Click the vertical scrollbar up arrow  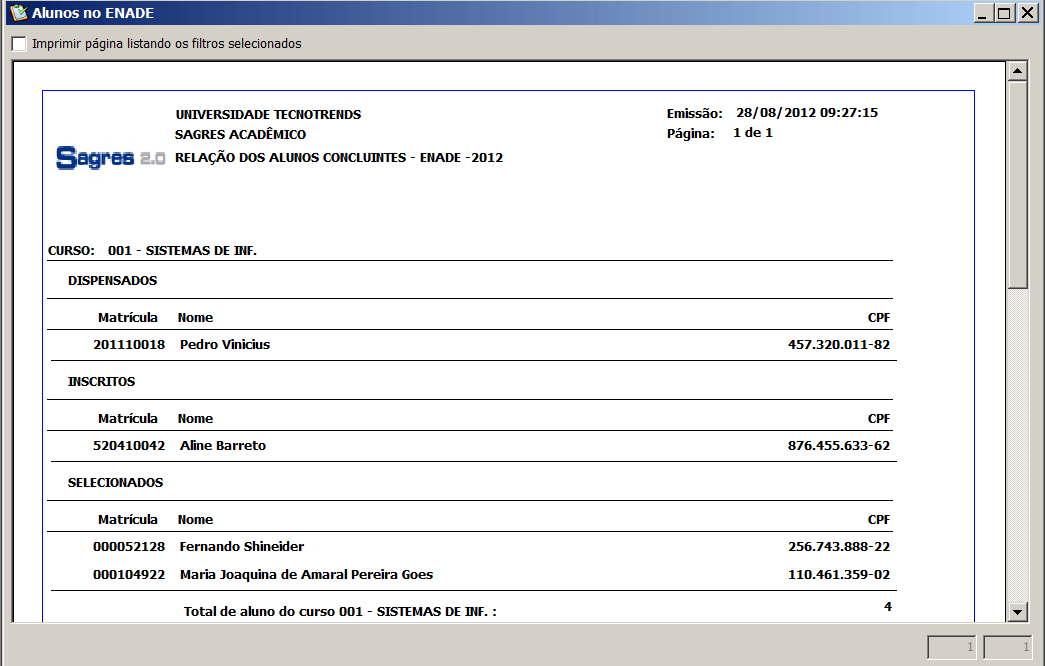pos(1018,71)
